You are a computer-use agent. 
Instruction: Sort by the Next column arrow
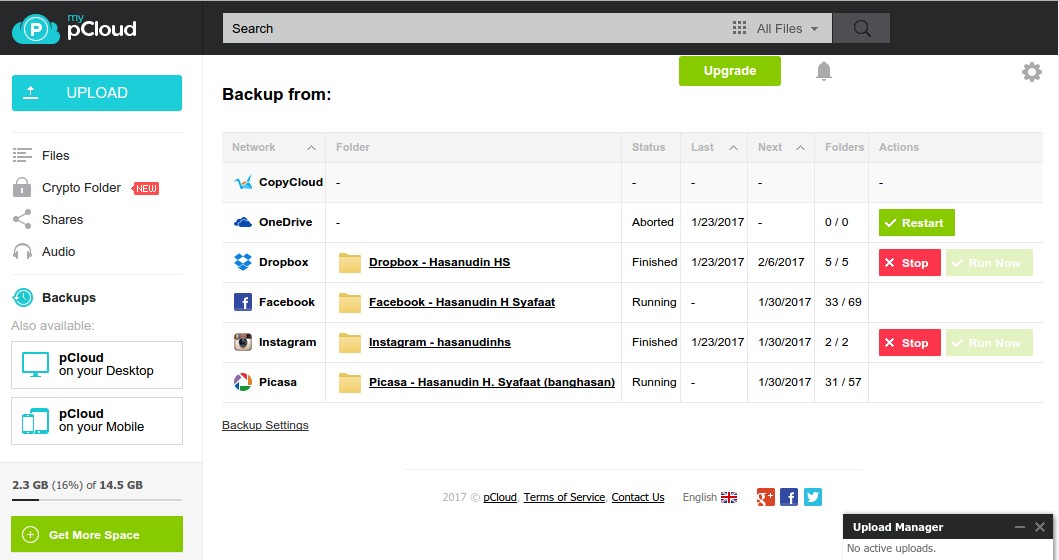pyautogui.click(x=800, y=148)
